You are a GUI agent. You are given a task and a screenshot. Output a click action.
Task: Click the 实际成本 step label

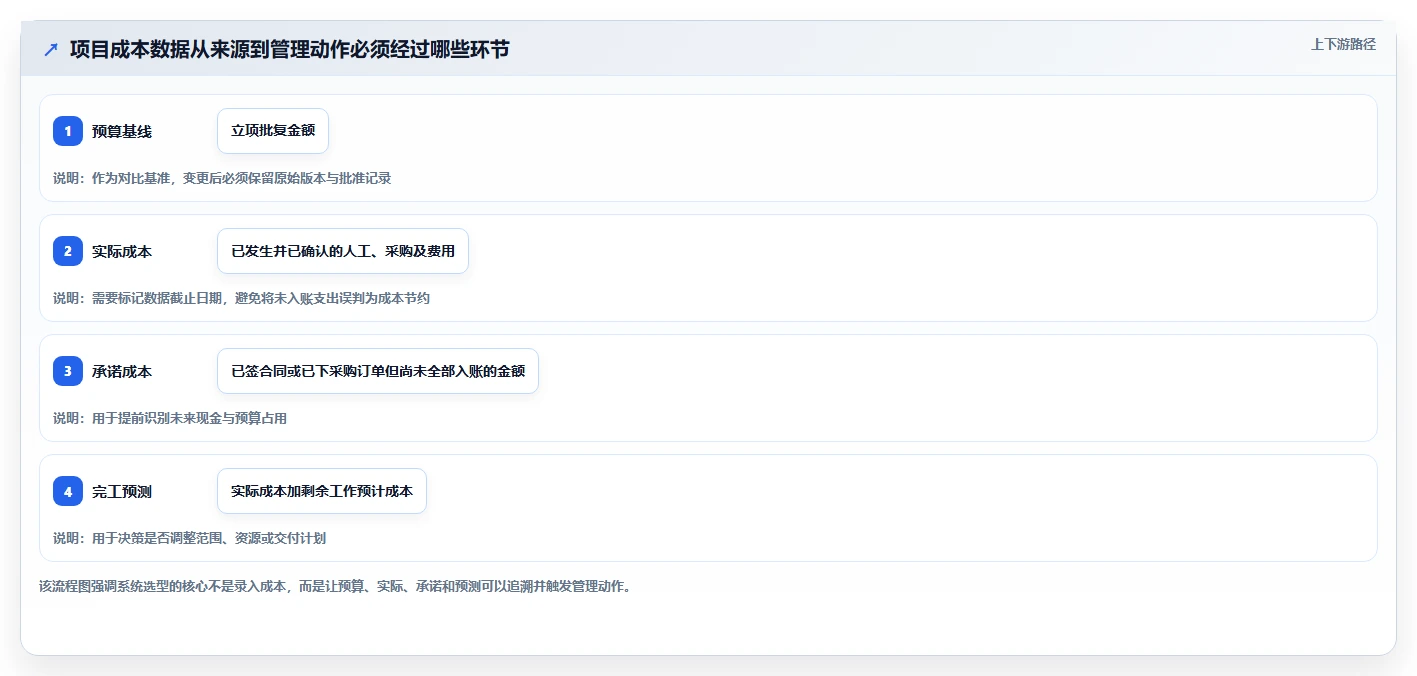pyautogui.click(x=122, y=251)
